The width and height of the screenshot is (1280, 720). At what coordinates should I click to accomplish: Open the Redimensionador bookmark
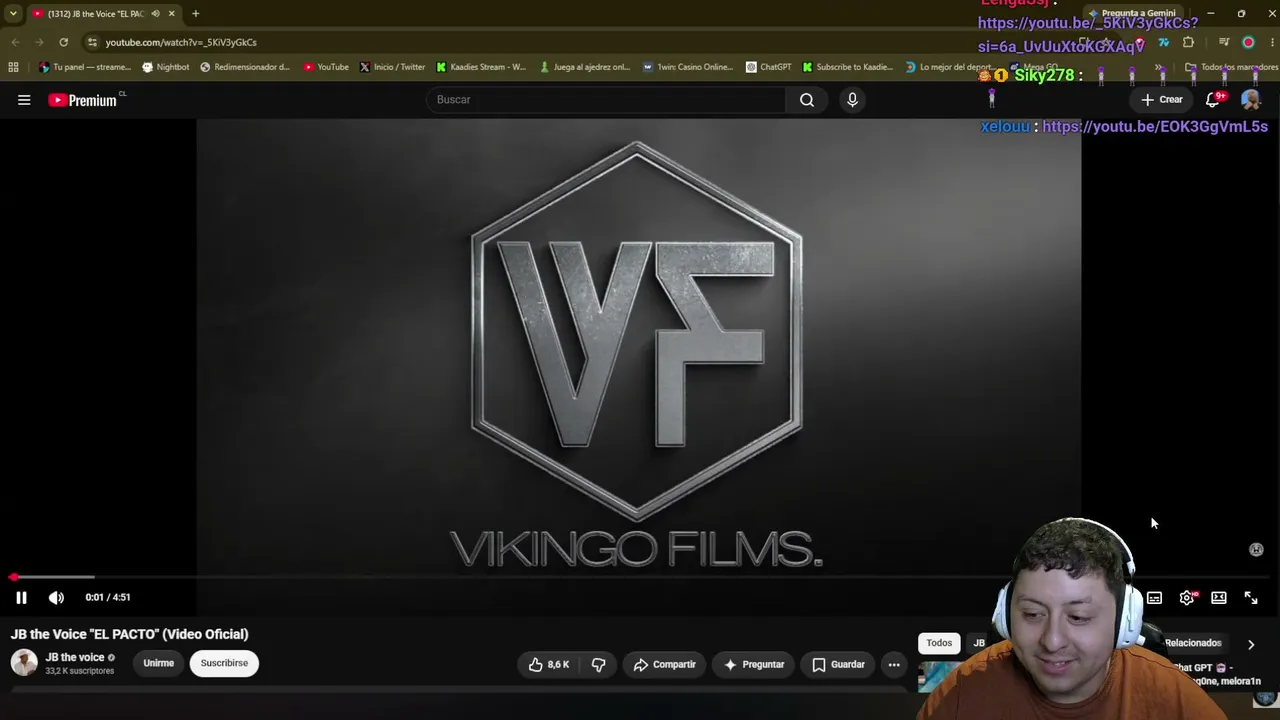click(245, 67)
